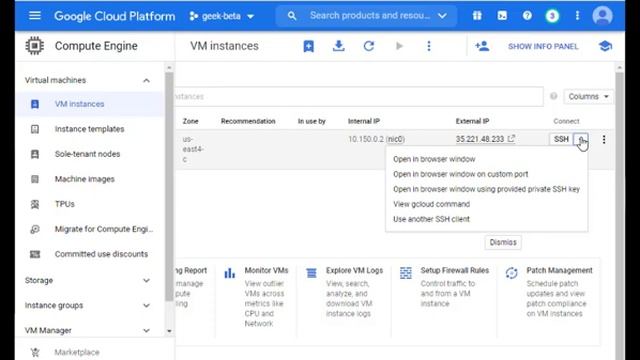Open the instance row more actions menu

(604, 139)
